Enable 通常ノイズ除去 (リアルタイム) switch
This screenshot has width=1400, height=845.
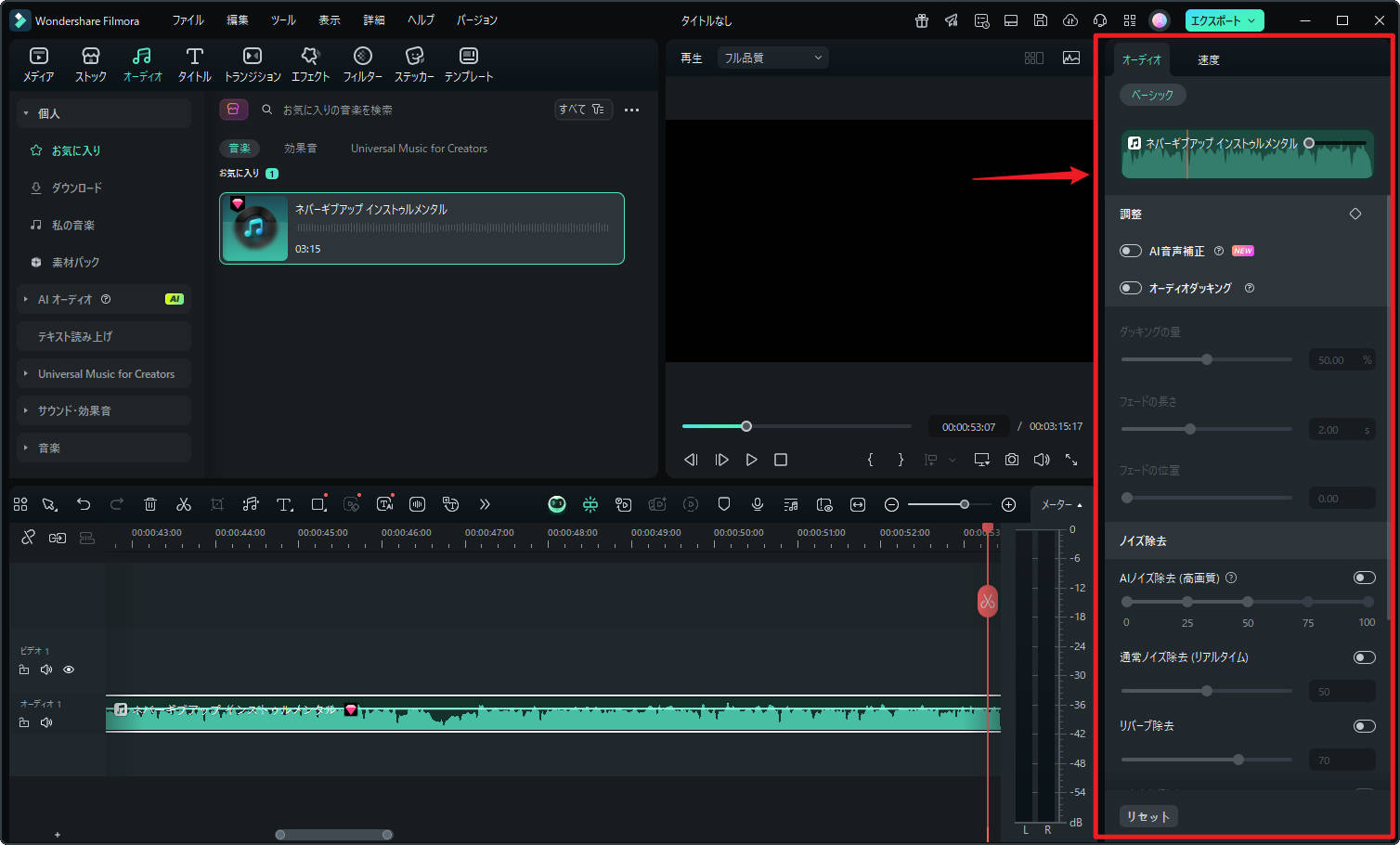tap(1365, 657)
